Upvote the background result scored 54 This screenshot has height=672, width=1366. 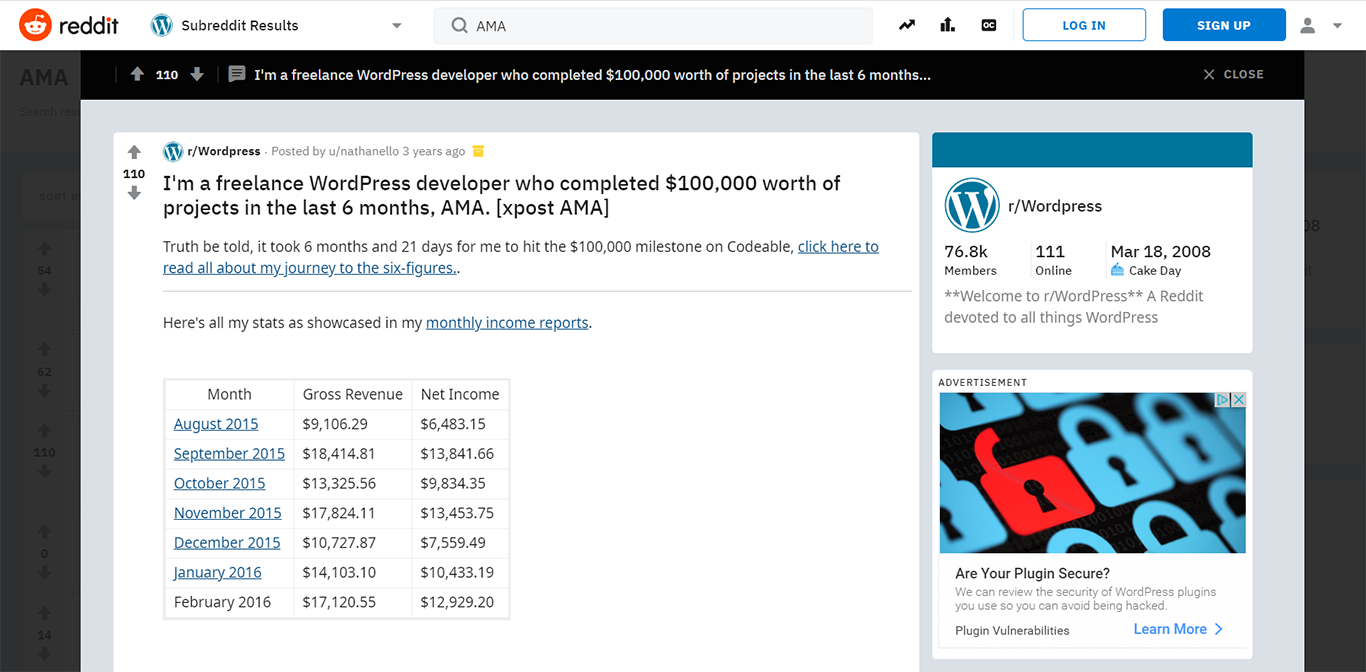[x=44, y=248]
